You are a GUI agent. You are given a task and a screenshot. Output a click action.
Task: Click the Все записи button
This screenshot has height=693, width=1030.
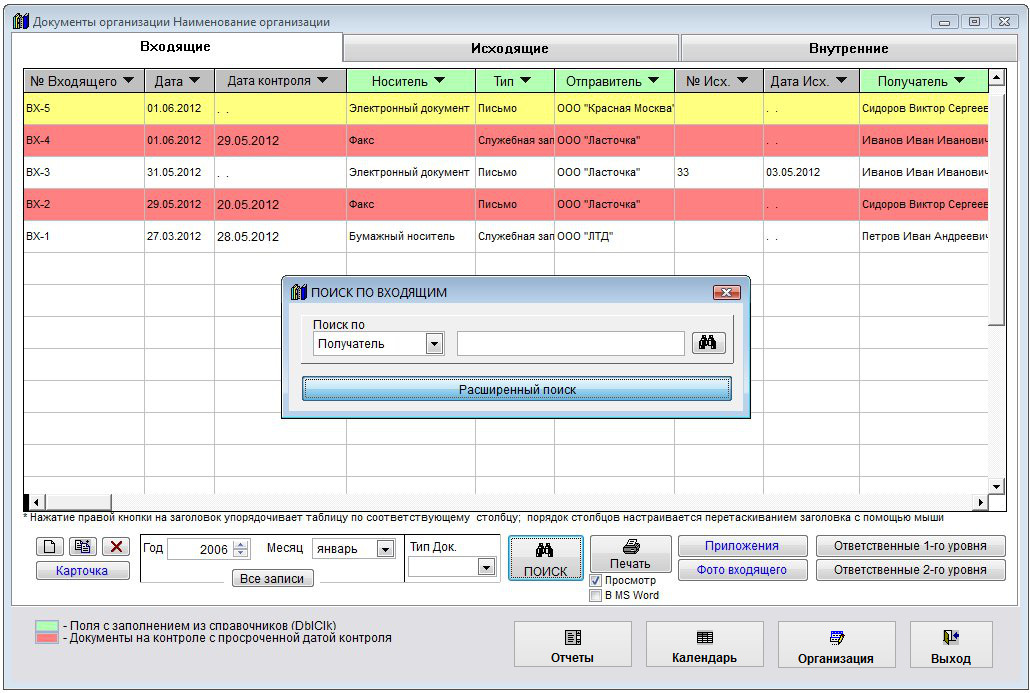(x=272, y=578)
